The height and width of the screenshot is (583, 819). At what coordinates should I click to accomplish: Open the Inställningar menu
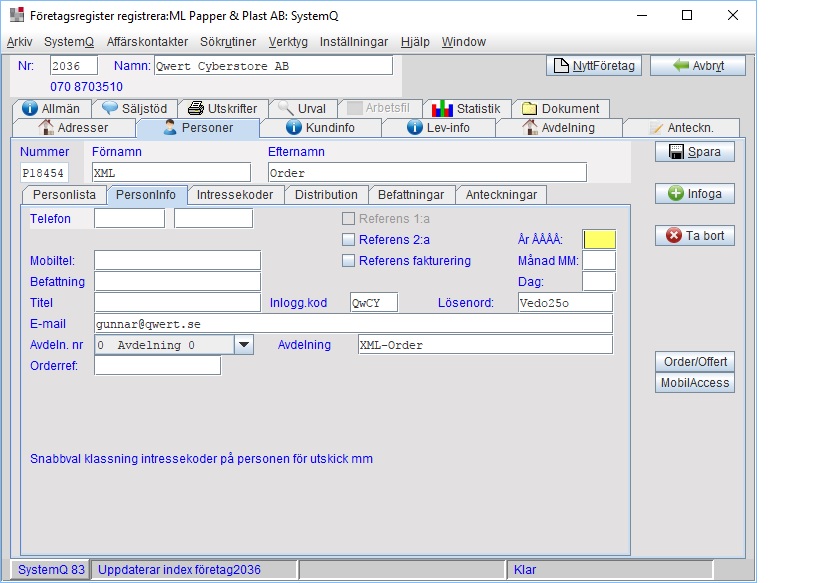tap(353, 42)
